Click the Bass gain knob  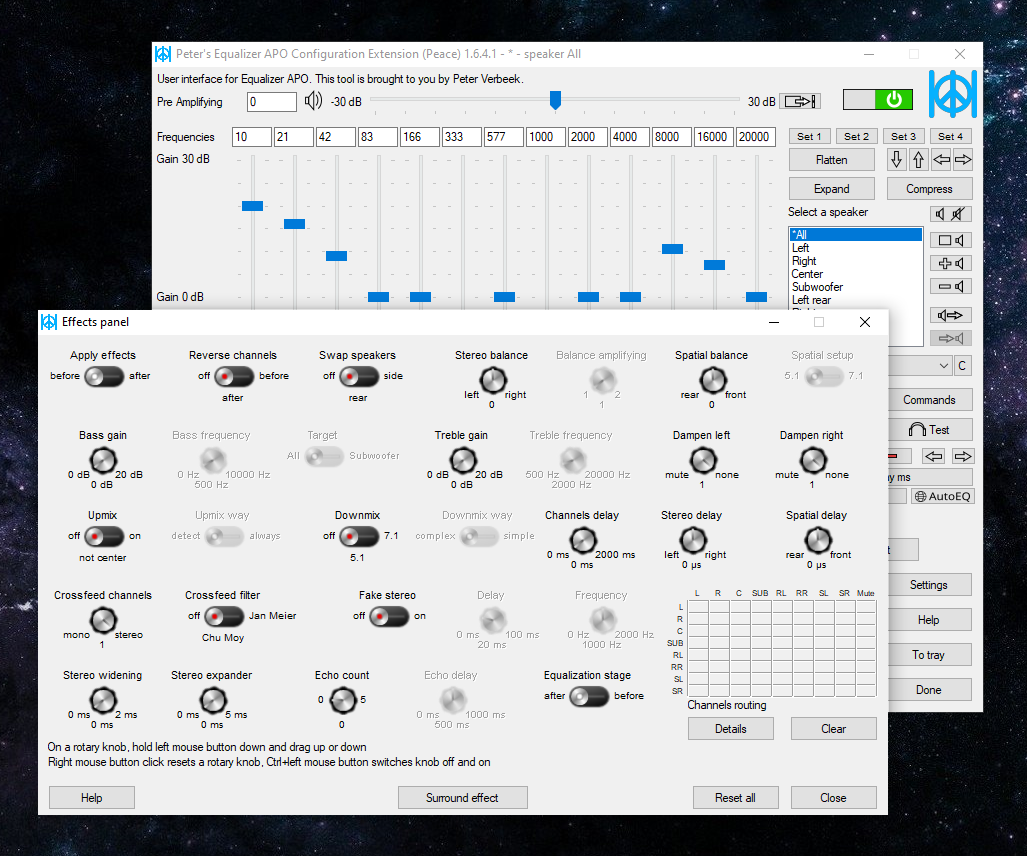(103, 460)
